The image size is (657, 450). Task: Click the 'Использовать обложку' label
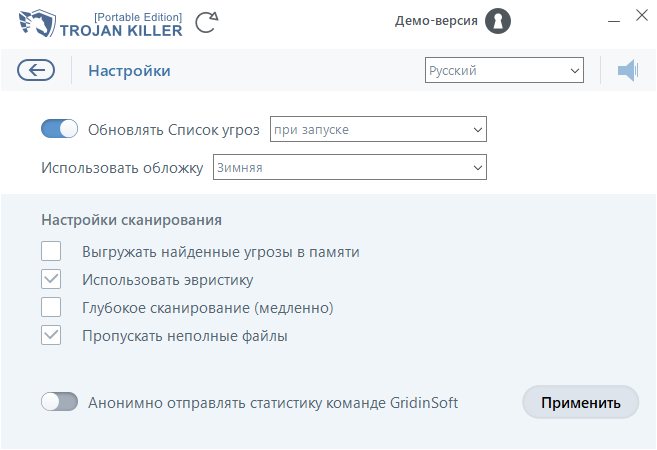122,168
